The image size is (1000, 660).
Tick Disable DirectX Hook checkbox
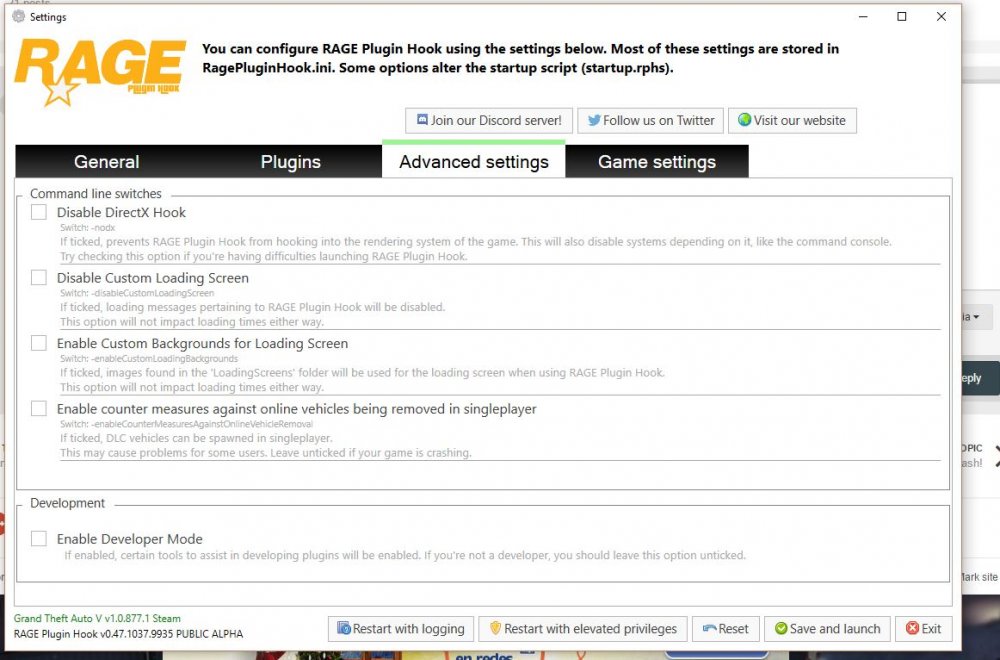click(39, 212)
